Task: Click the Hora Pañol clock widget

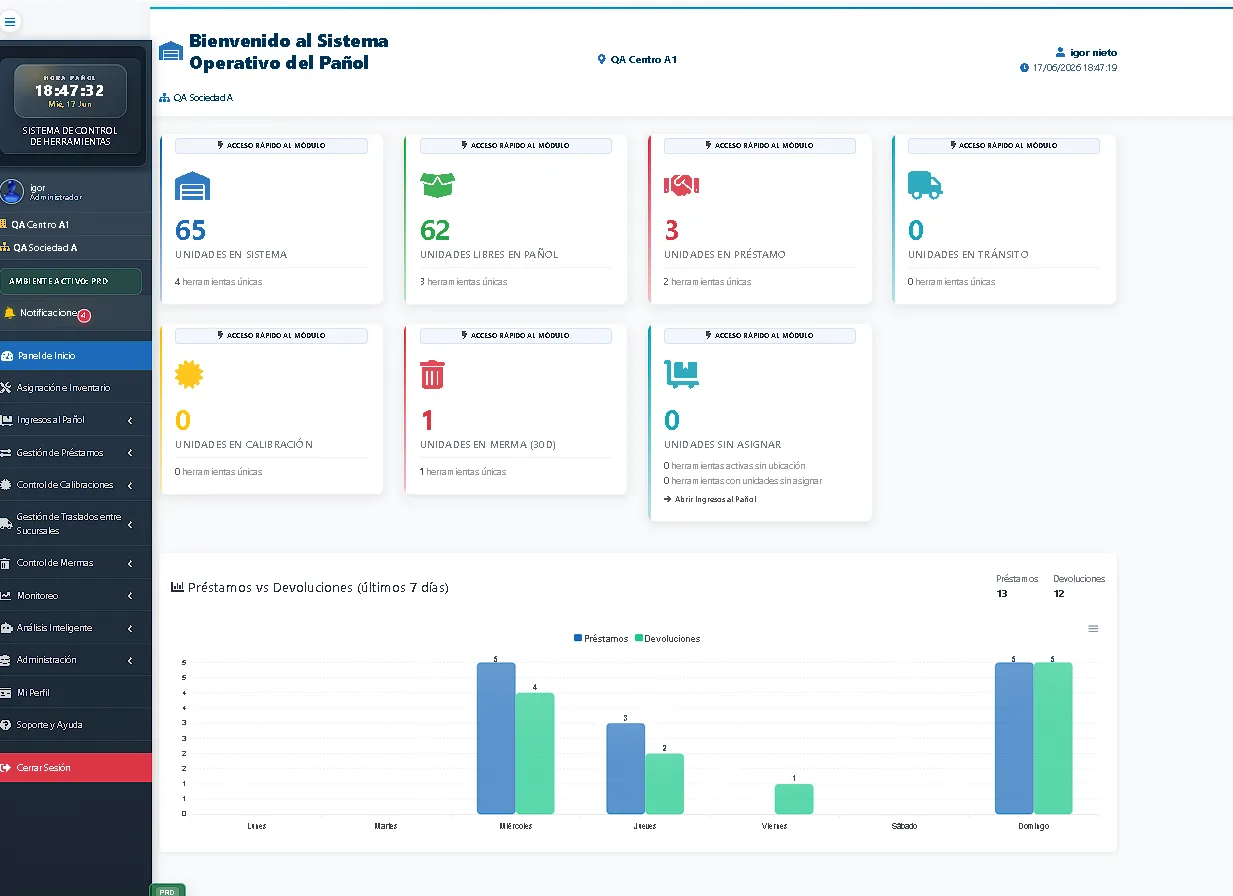Action: click(70, 91)
